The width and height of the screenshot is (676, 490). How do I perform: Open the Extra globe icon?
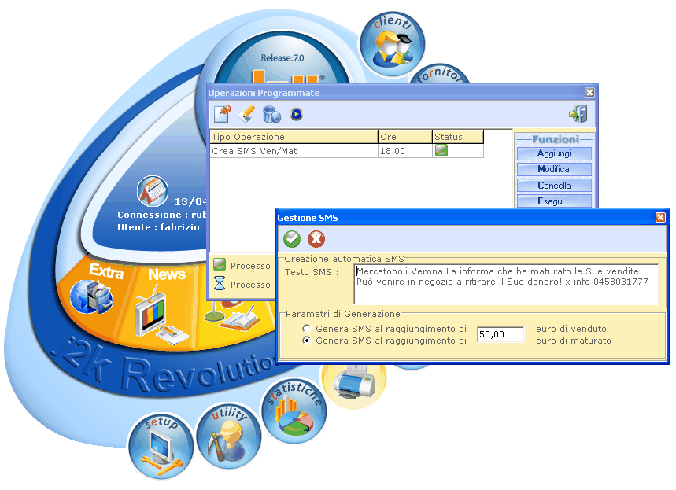pyautogui.click(x=92, y=296)
